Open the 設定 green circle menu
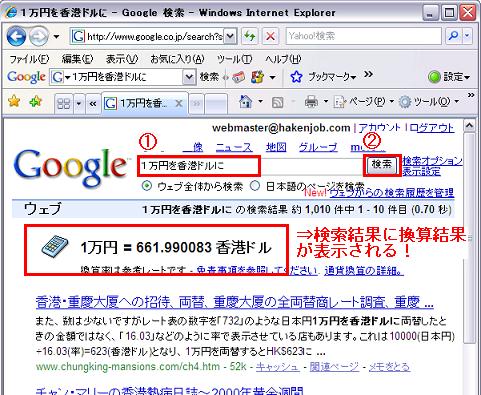The height and width of the screenshot is (395, 481). 449,77
